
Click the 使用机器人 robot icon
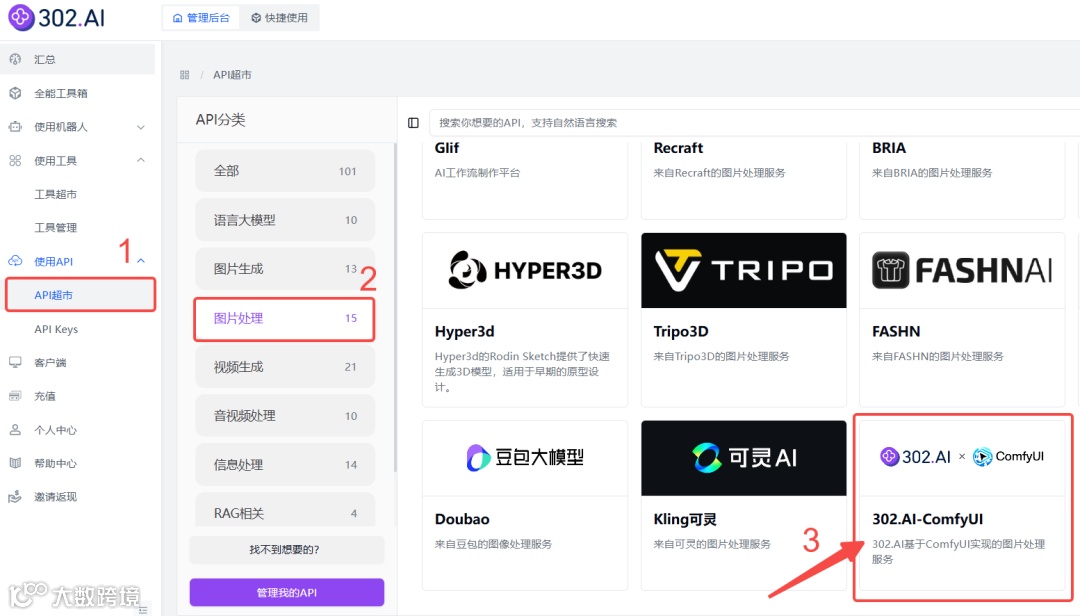coord(15,127)
